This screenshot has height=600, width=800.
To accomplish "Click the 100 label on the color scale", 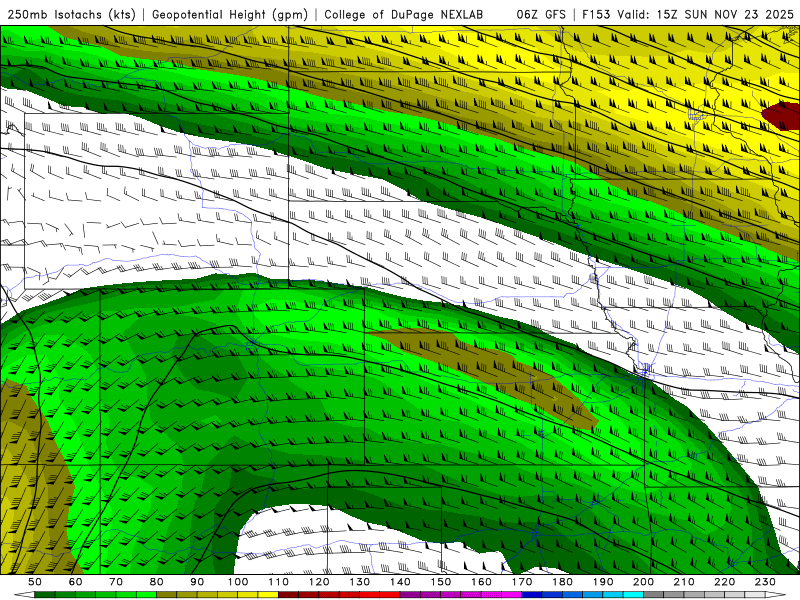I will pos(238,582).
